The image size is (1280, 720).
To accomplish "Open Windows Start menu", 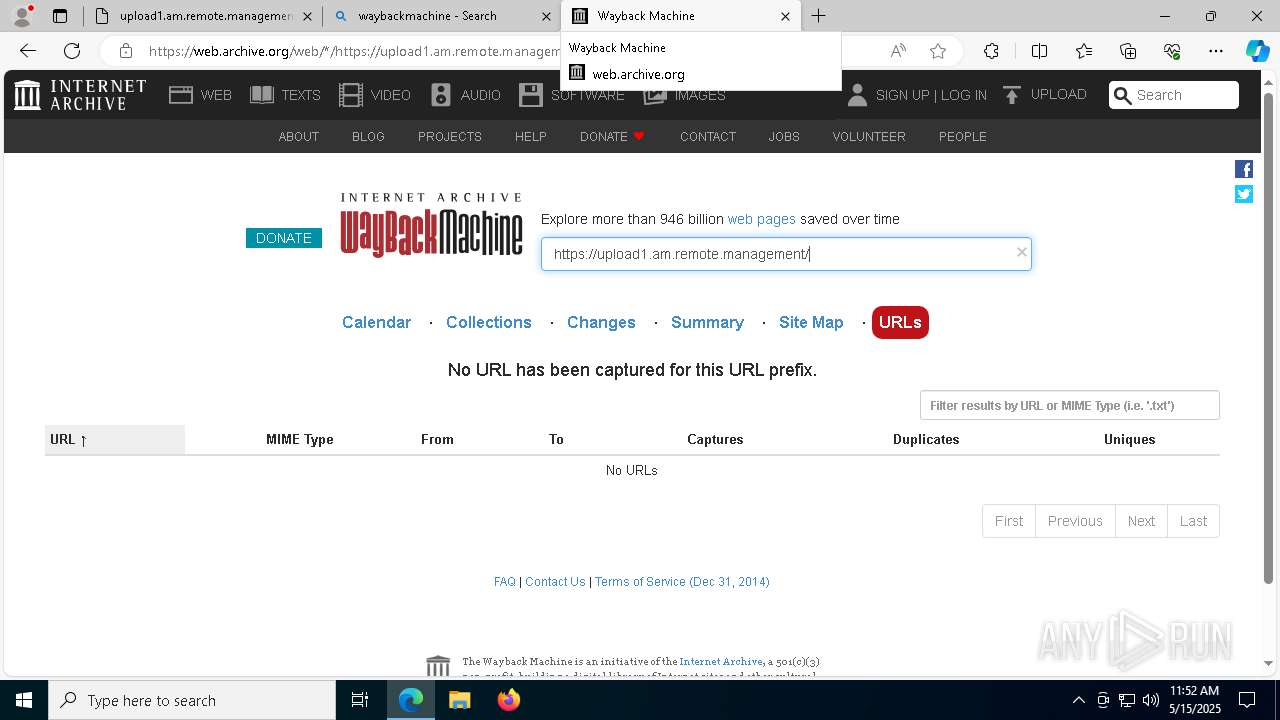I will [24, 700].
